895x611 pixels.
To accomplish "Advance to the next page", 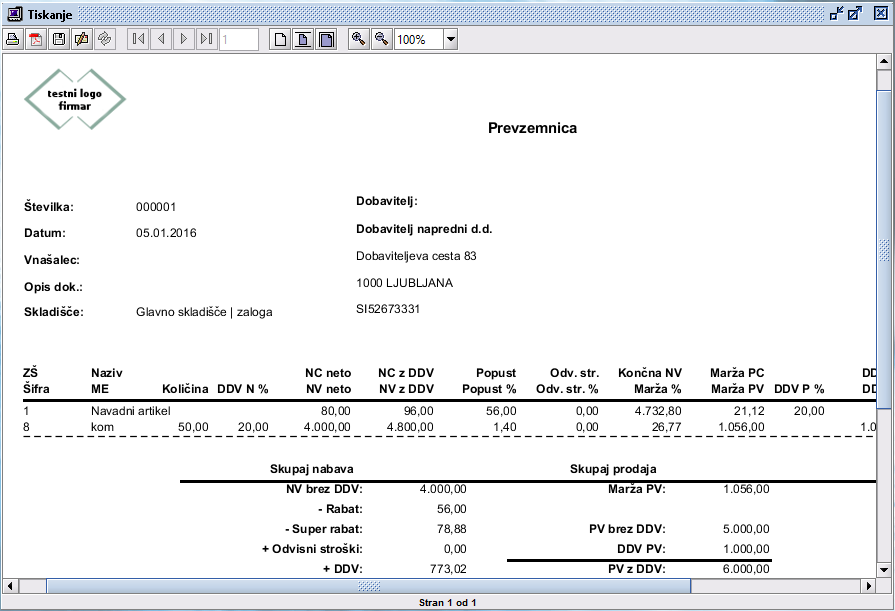I will point(184,39).
